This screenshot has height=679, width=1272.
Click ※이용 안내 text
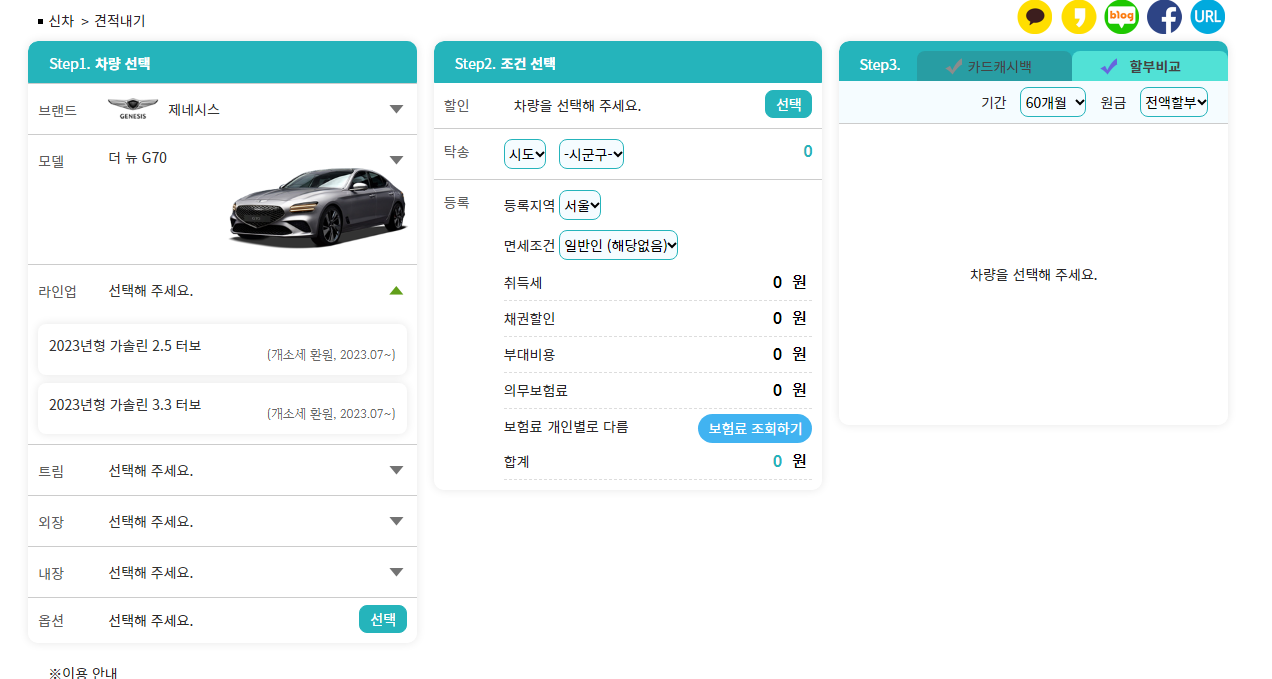point(83,672)
